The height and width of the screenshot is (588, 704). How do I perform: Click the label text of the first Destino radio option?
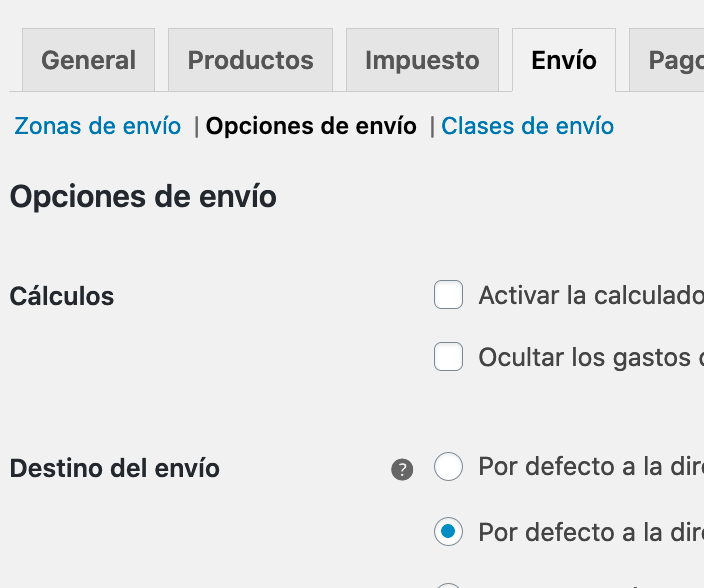(591, 466)
